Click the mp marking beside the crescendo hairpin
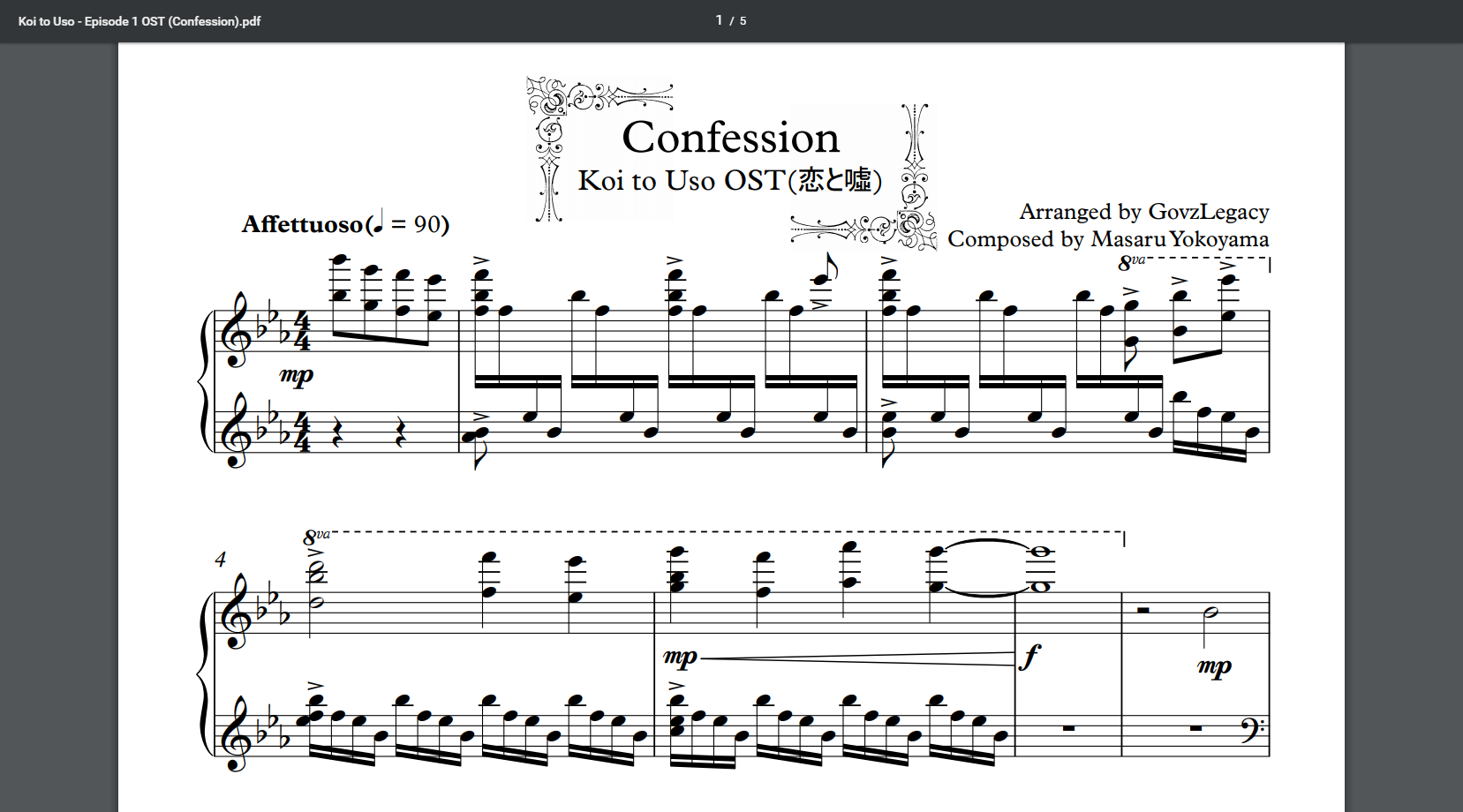 [680, 658]
